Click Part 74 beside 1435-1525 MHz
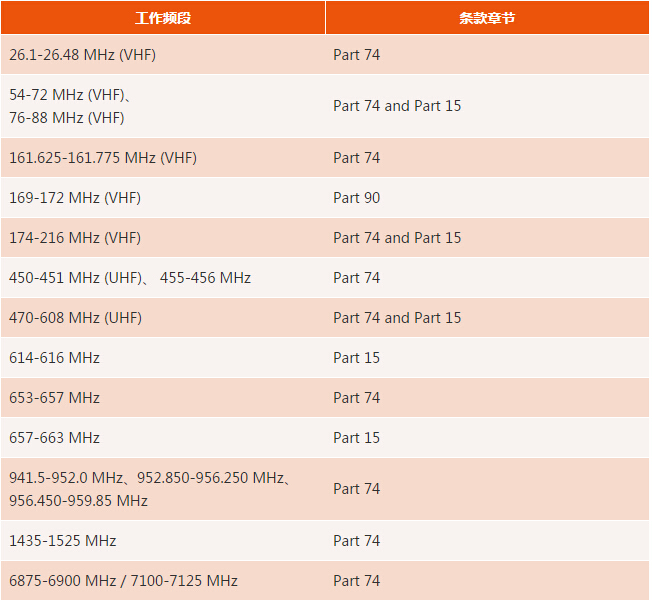The width and height of the screenshot is (652, 606). 357,541
